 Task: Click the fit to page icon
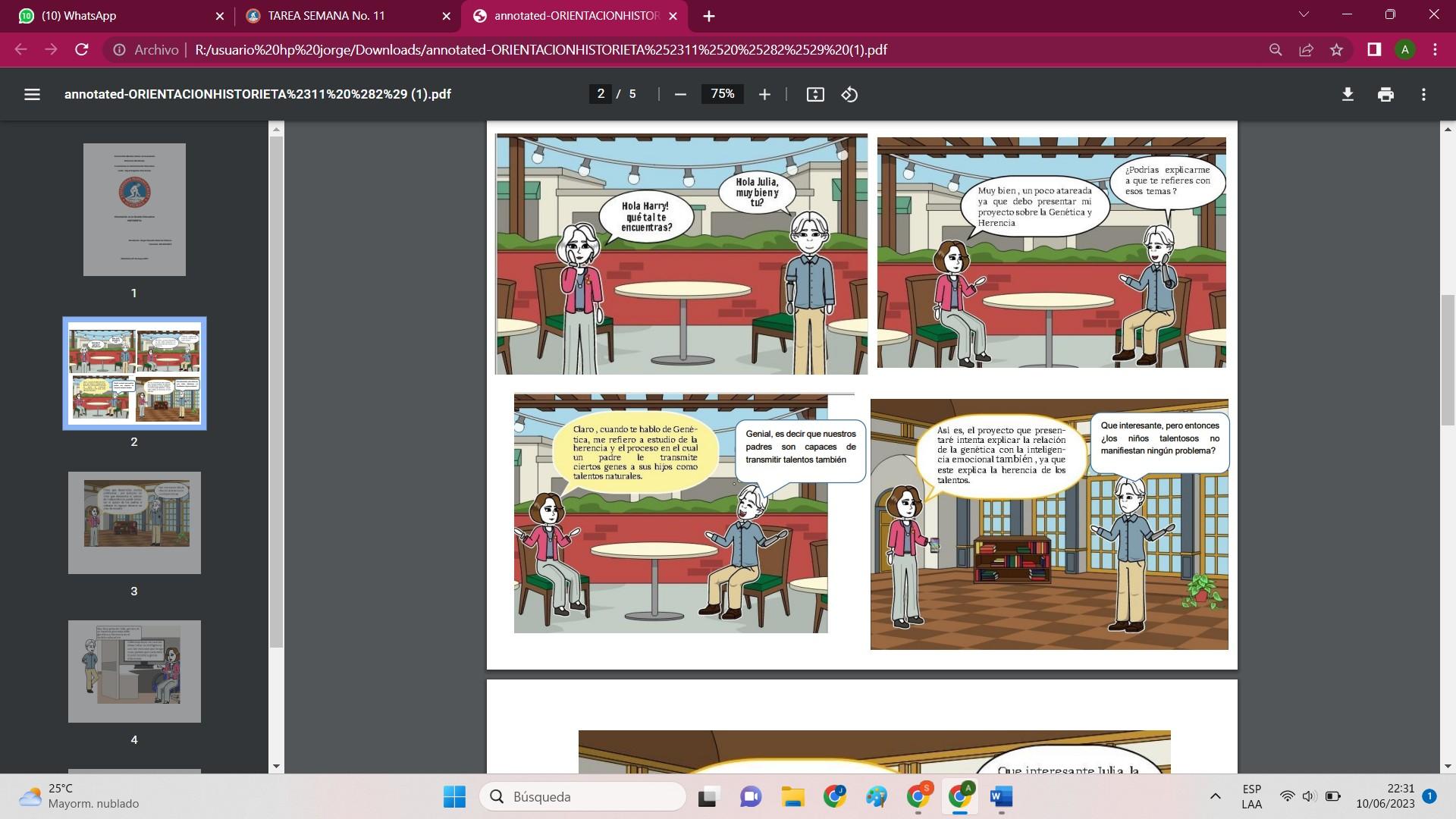[815, 95]
